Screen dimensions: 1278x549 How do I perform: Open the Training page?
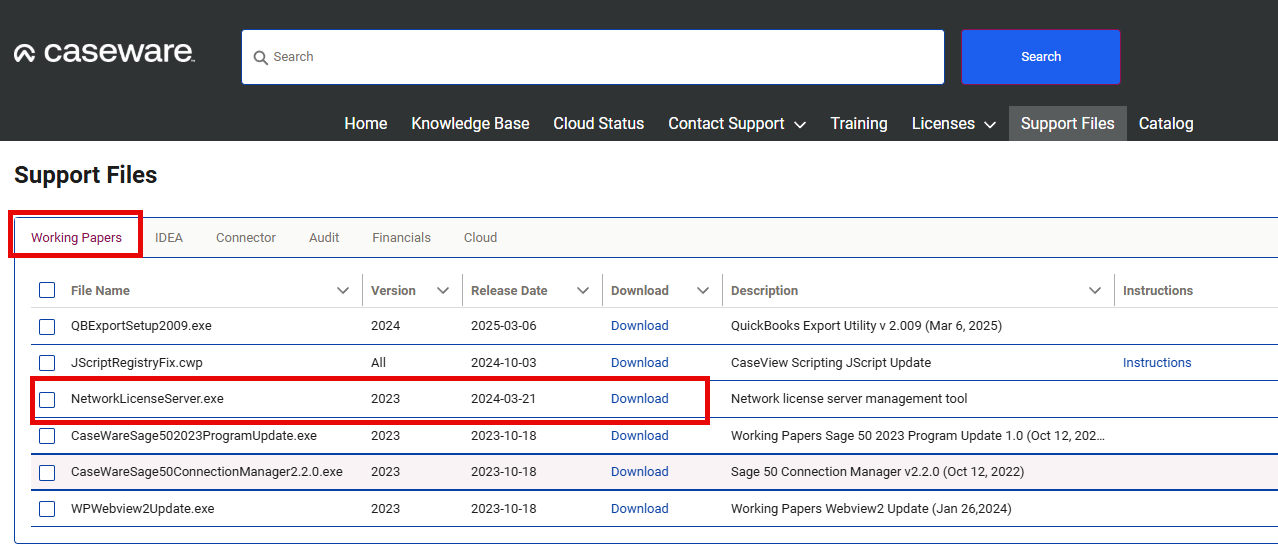[859, 124]
